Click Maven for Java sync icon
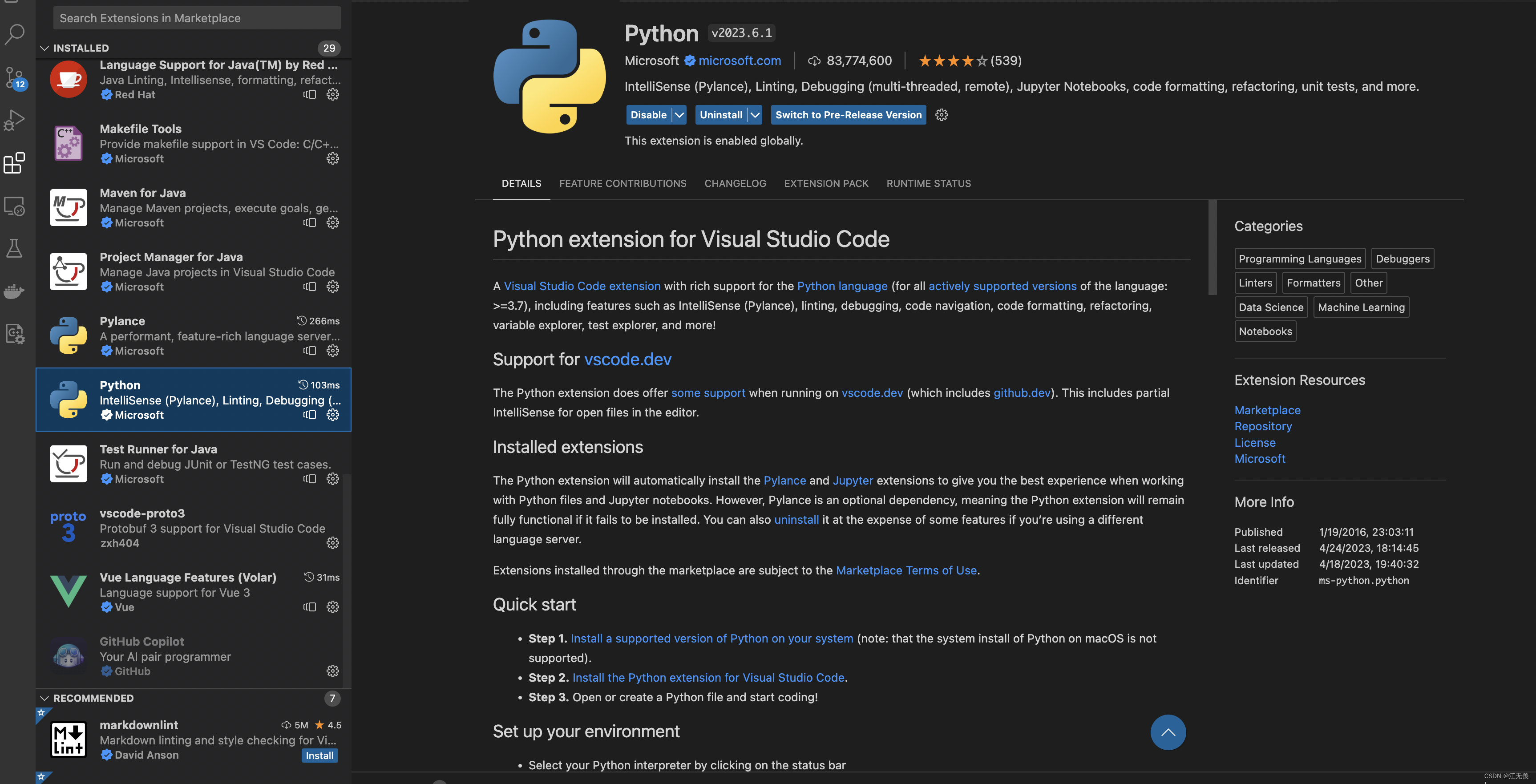The height and width of the screenshot is (784, 1536). pyautogui.click(x=309, y=222)
